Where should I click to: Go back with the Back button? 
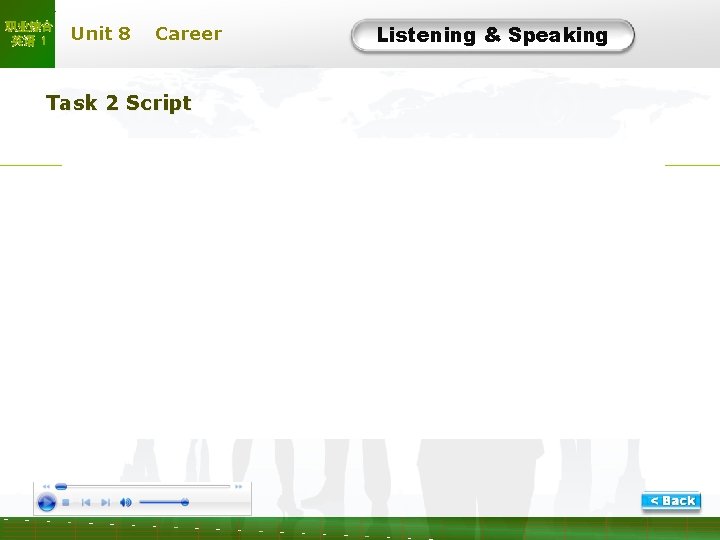(671, 501)
